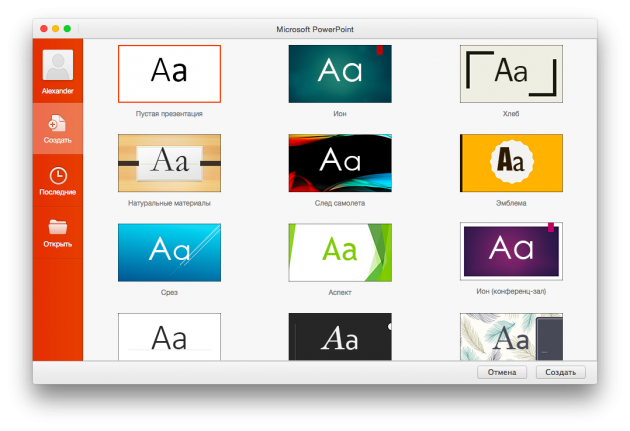Select the Срез blue template
630x431 pixels.
point(169,252)
